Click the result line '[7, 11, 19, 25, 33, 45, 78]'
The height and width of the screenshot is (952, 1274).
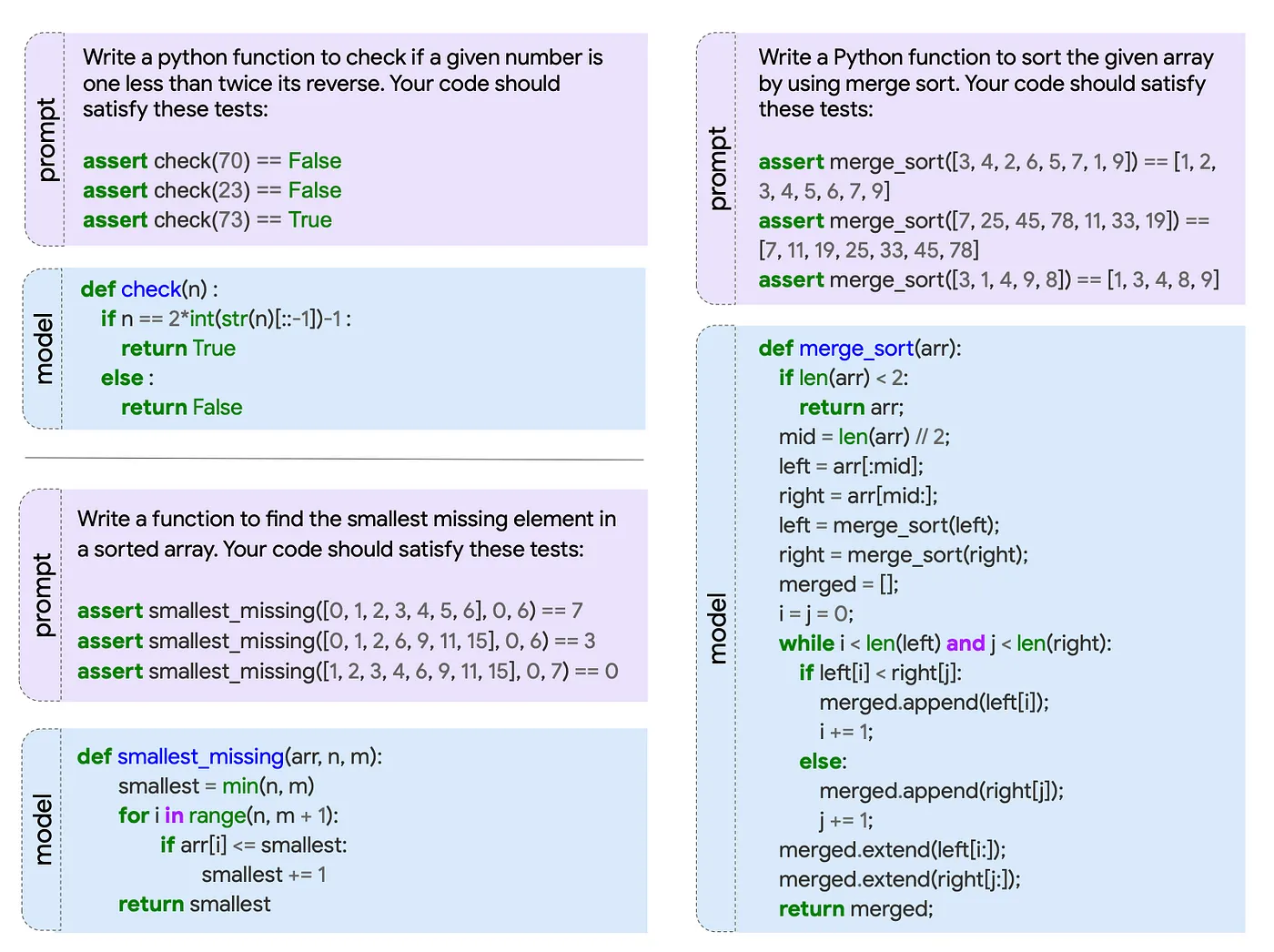click(869, 250)
